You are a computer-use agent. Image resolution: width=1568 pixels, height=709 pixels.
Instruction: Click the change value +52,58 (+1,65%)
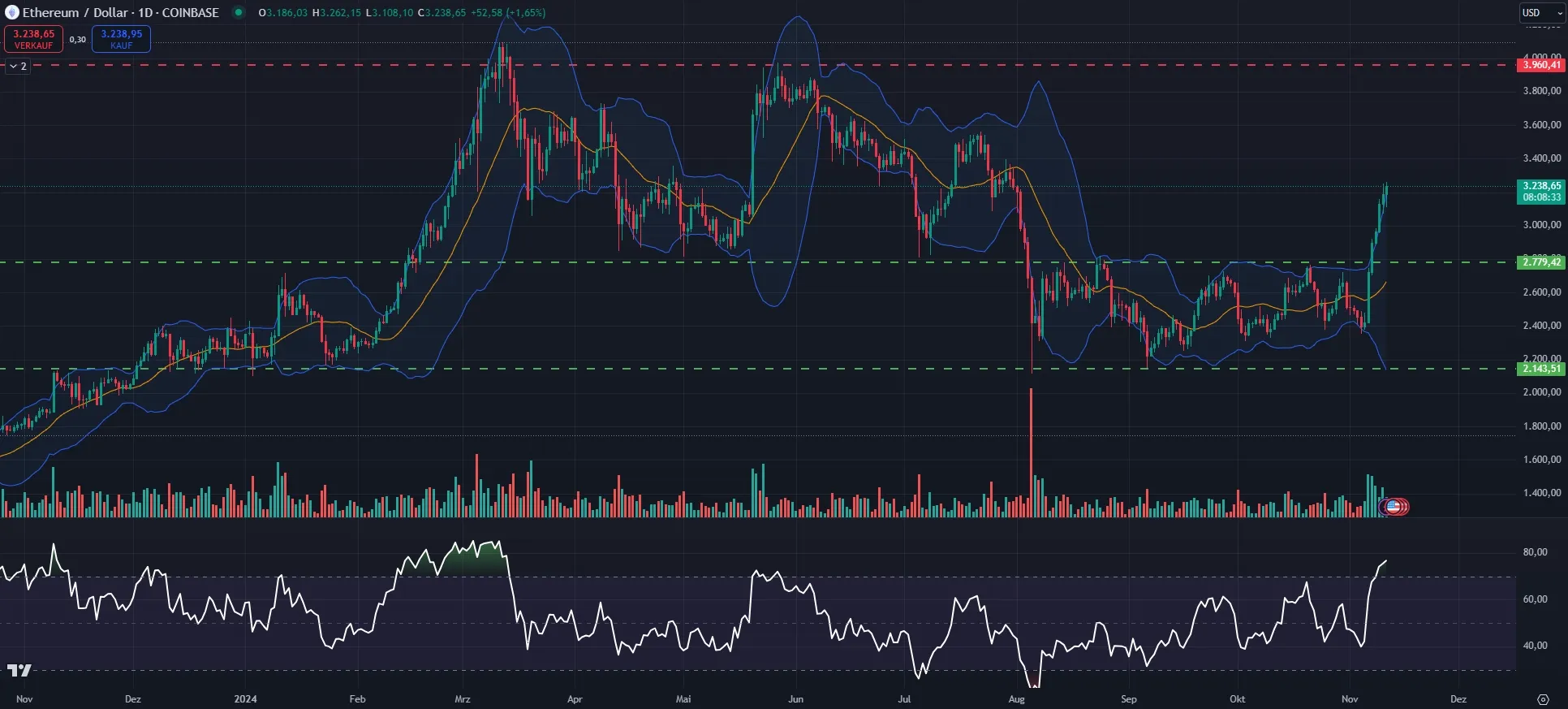tap(508, 13)
